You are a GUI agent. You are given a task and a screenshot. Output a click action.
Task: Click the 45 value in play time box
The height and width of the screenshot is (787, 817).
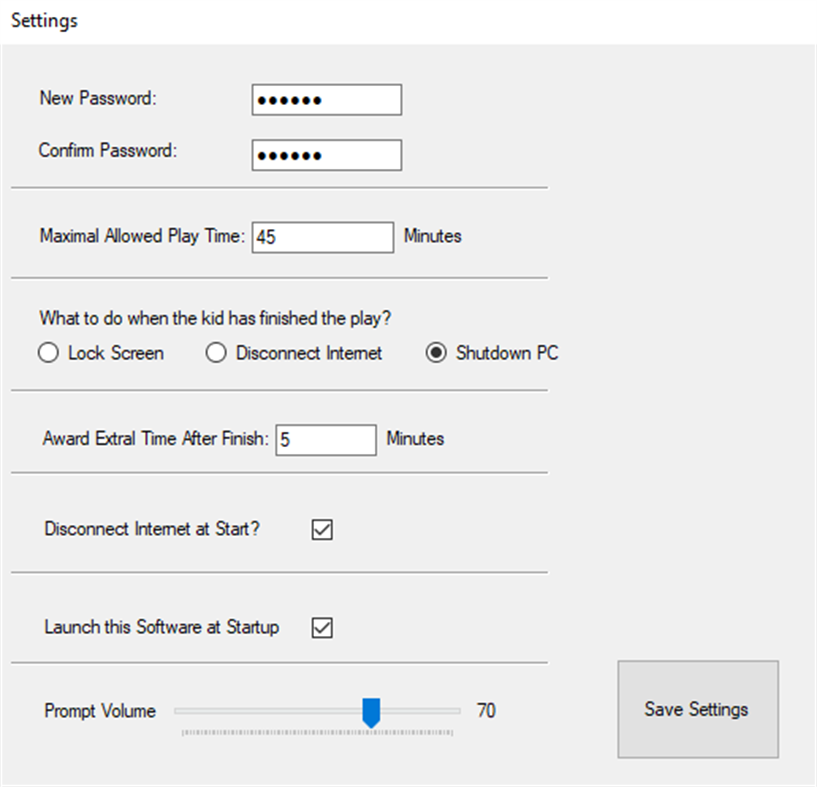pos(268,237)
